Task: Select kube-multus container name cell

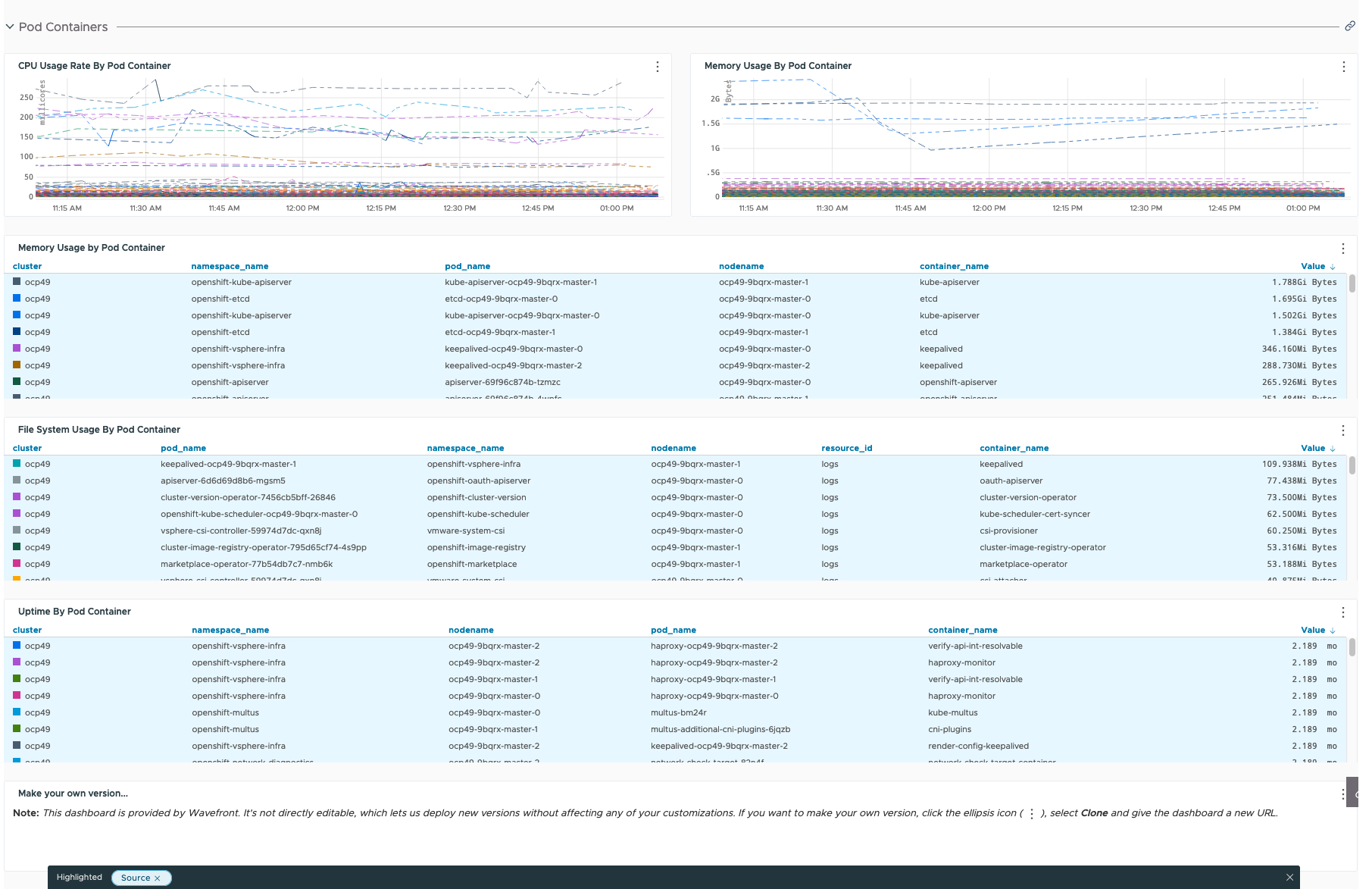Action: 953,713
